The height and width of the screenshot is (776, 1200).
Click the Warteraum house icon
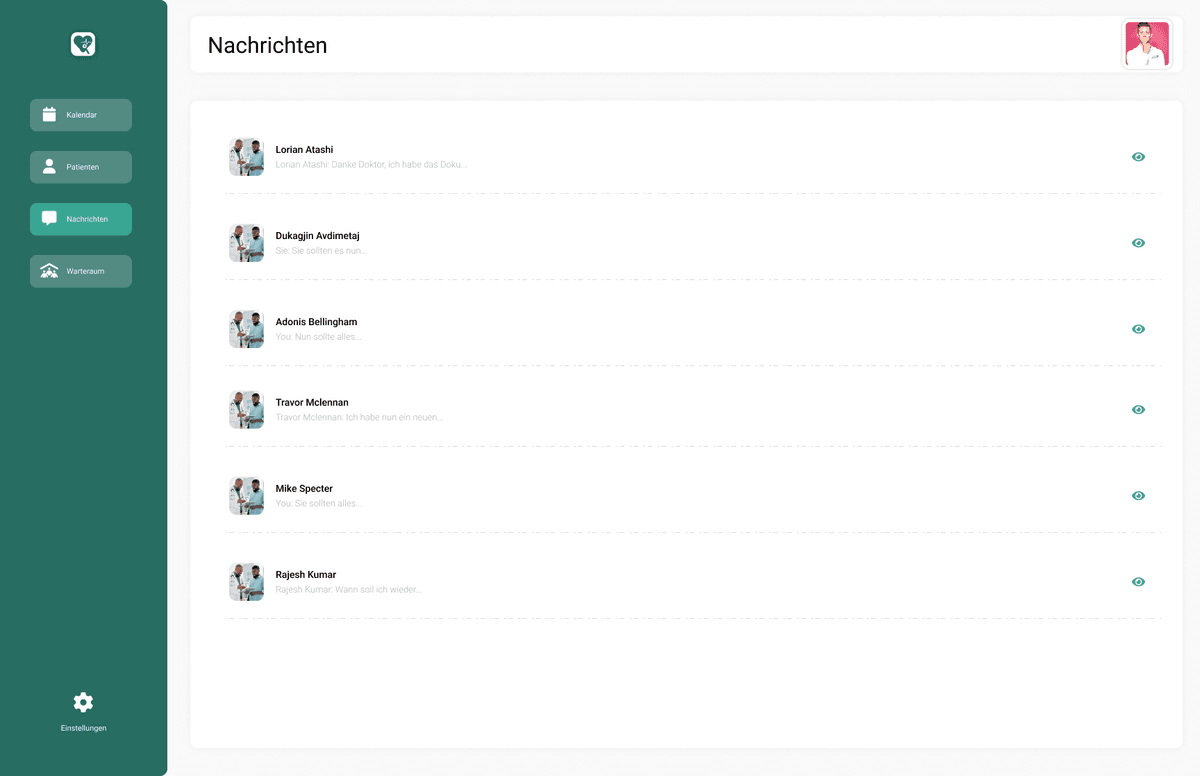[48, 271]
